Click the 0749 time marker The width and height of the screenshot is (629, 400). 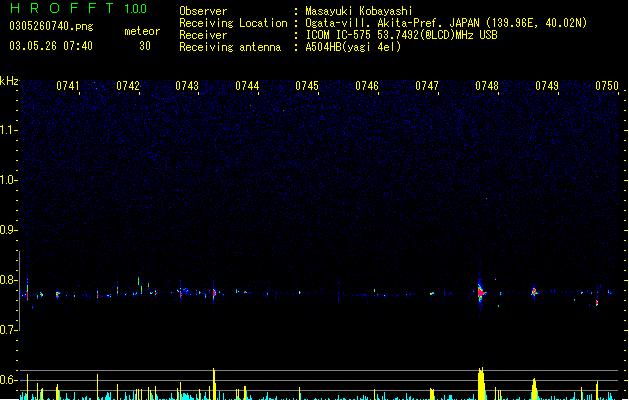pos(546,86)
